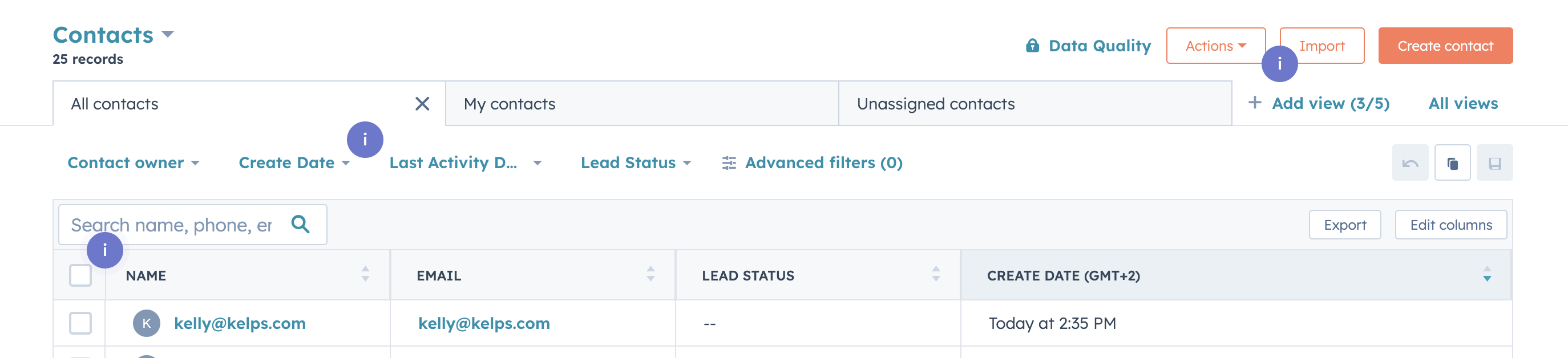The image size is (1568, 358).
Task: Expand the Contact owner filter dropdown
Action: (x=134, y=163)
